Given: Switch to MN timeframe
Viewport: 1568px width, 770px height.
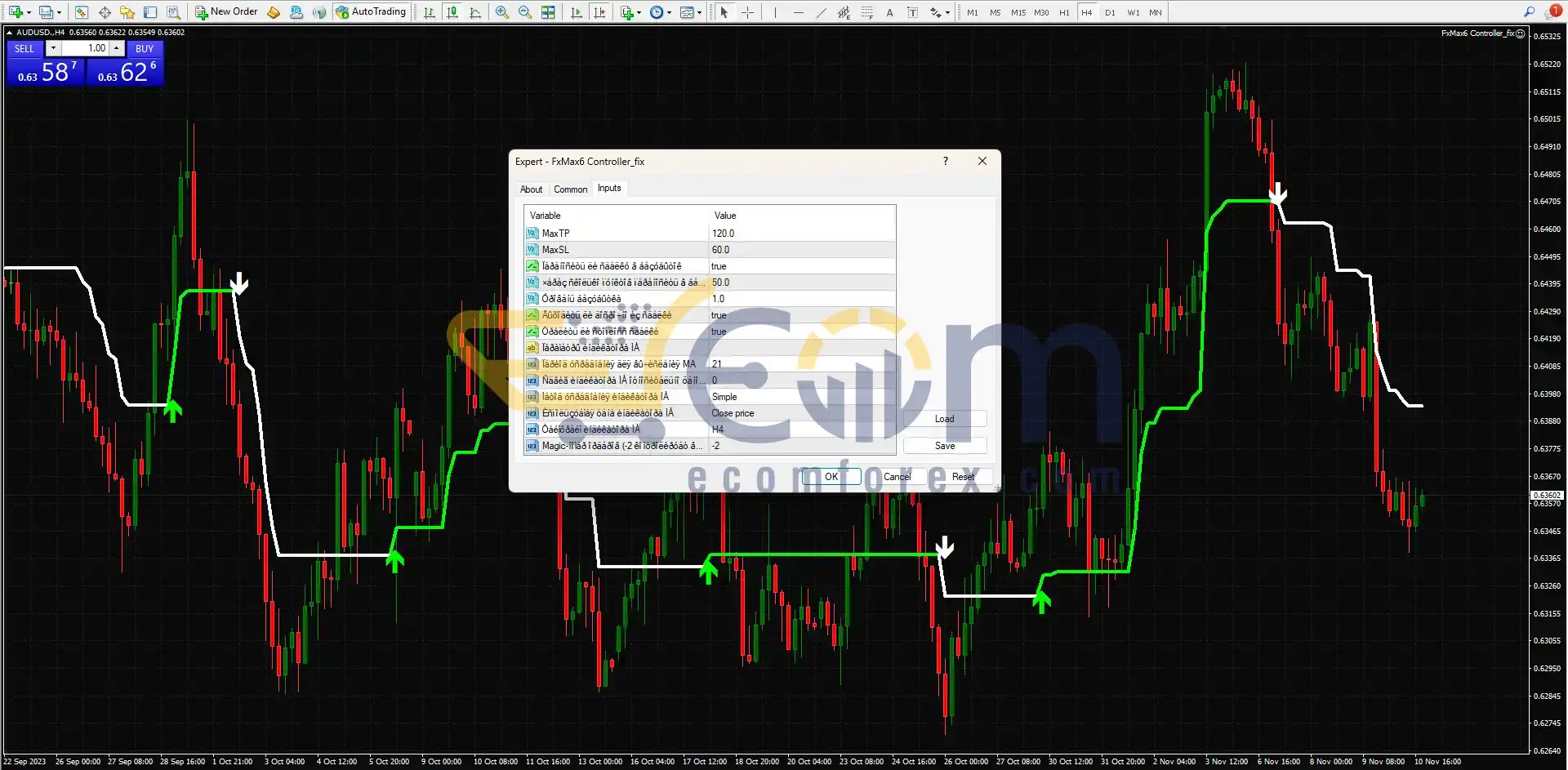Looking at the screenshot, I should (1156, 12).
